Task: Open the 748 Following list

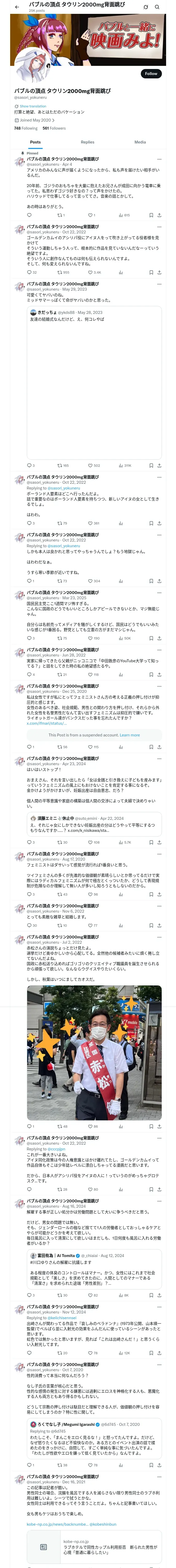Action: (26, 128)
